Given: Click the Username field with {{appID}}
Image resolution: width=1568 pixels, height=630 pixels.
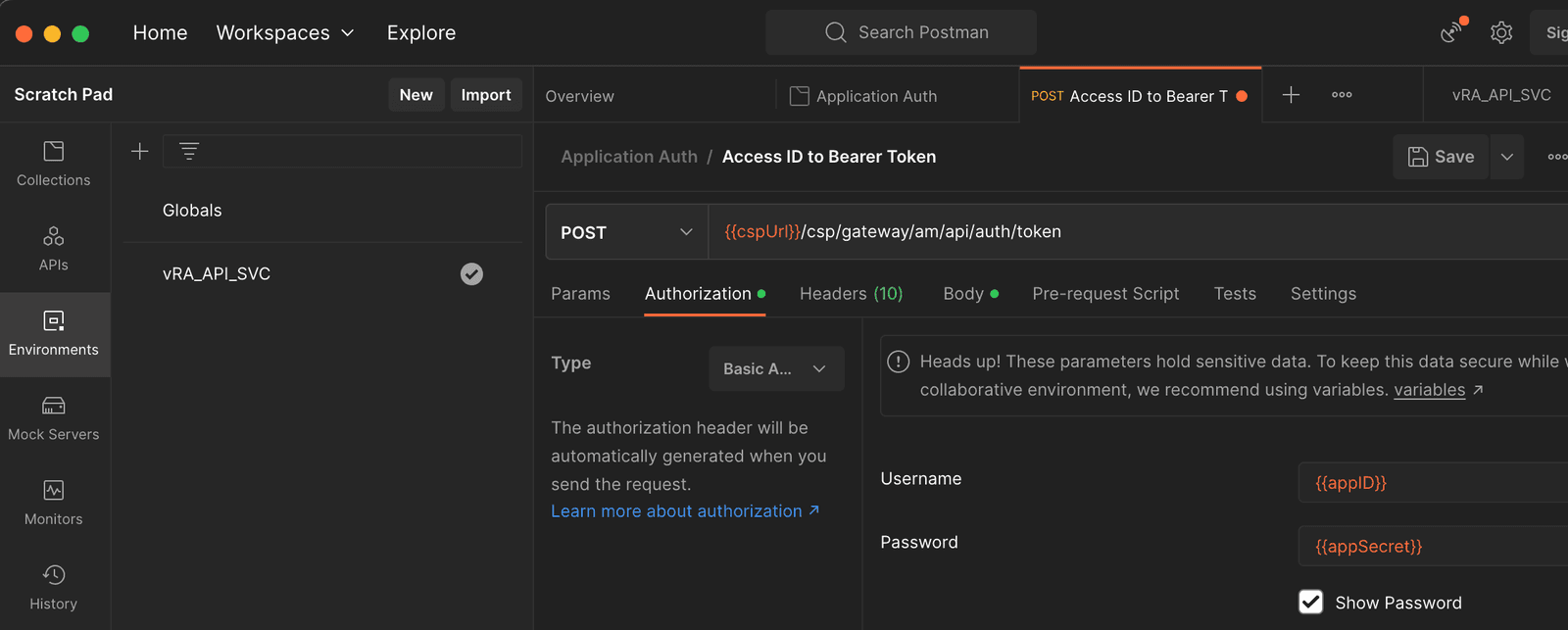Looking at the screenshot, I should point(1433,482).
